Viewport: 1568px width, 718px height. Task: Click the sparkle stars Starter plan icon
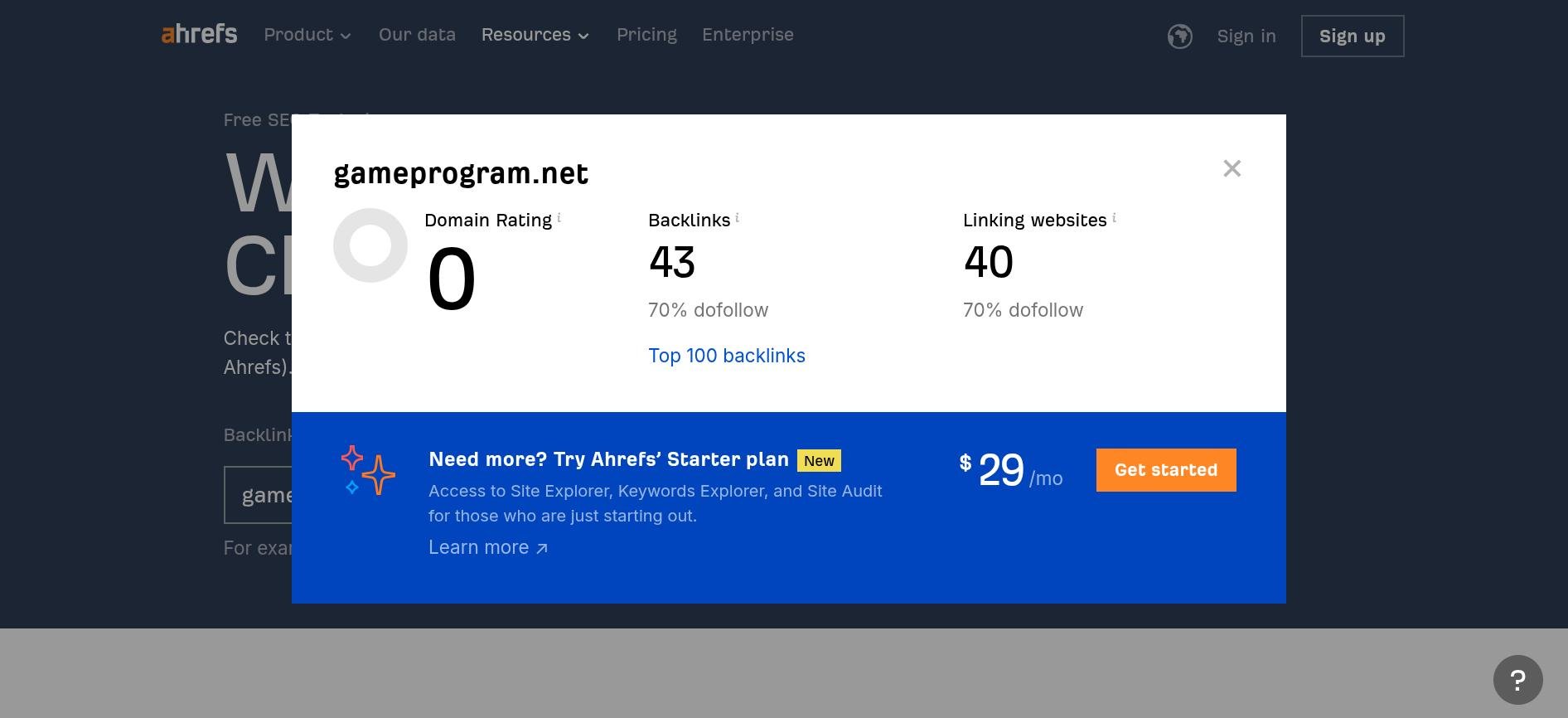(368, 470)
